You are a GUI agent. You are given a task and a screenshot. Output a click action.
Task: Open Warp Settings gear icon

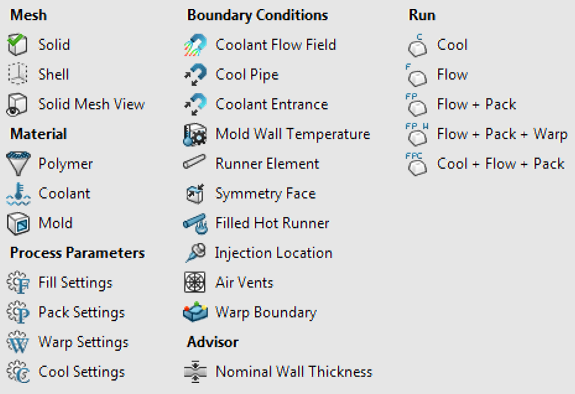[x=18, y=342]
